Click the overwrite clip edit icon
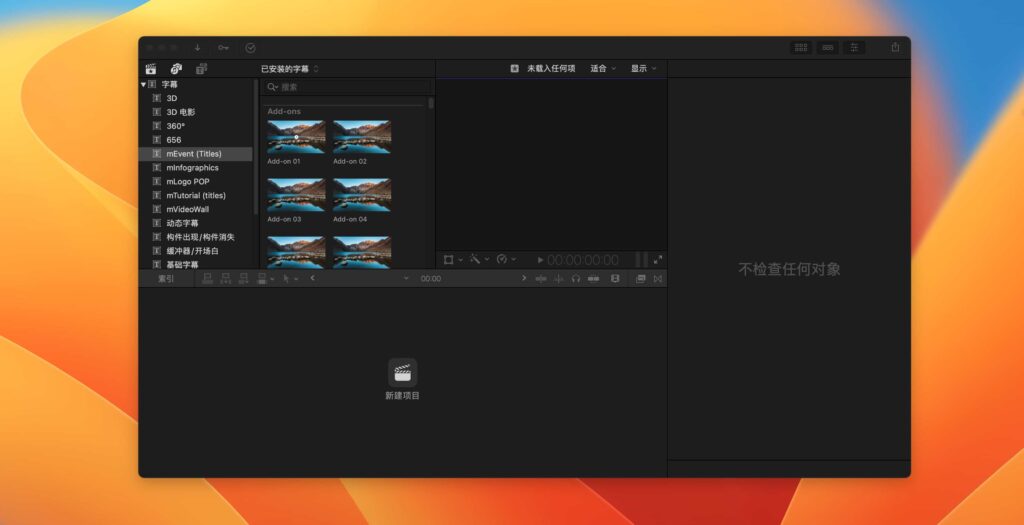1024x525 pixels. pos(264,279)
